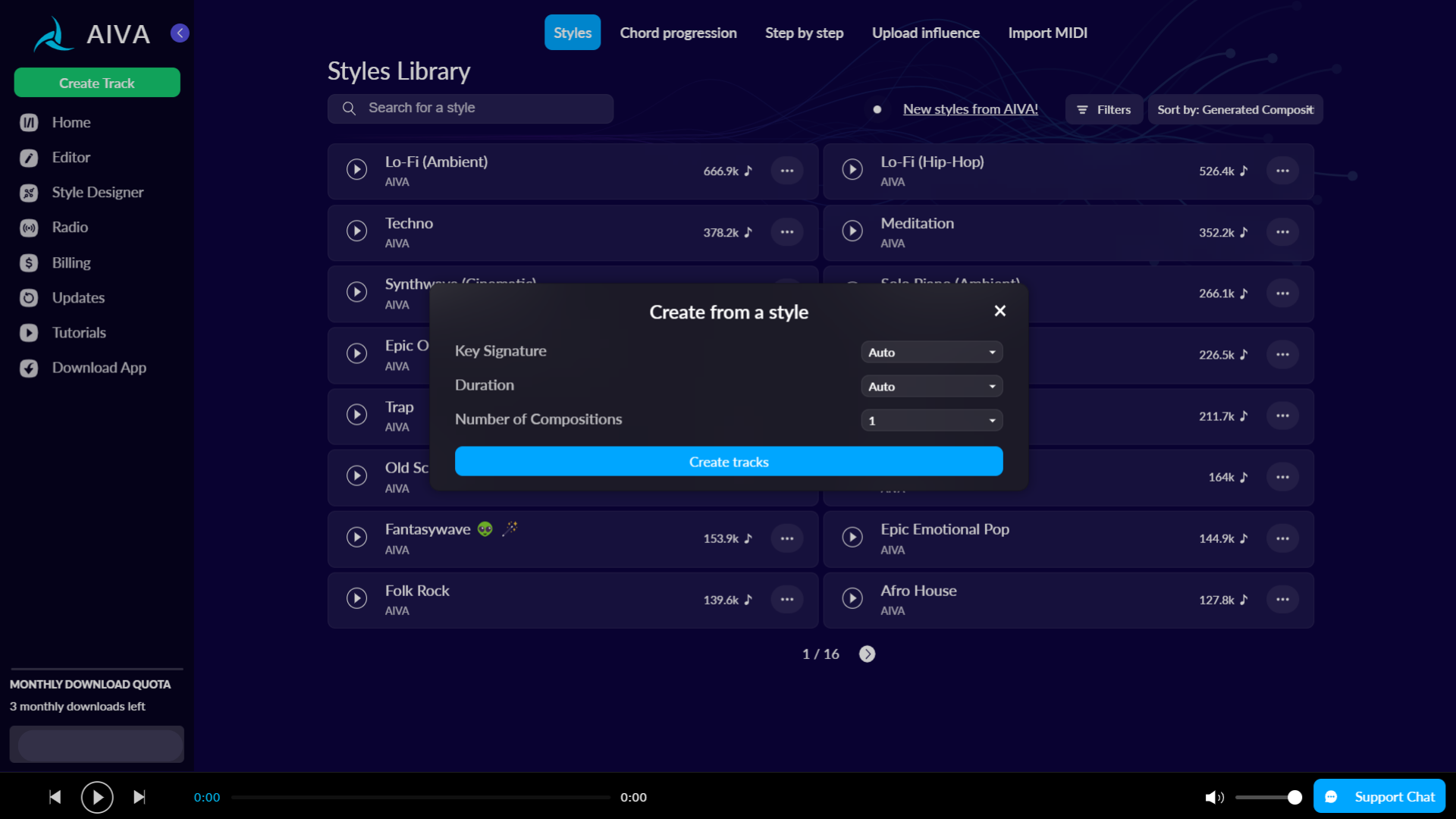The height and width of the screenshot is (819, 1456).
Task: Open more options for Techno style
Action: pos(786,232)
